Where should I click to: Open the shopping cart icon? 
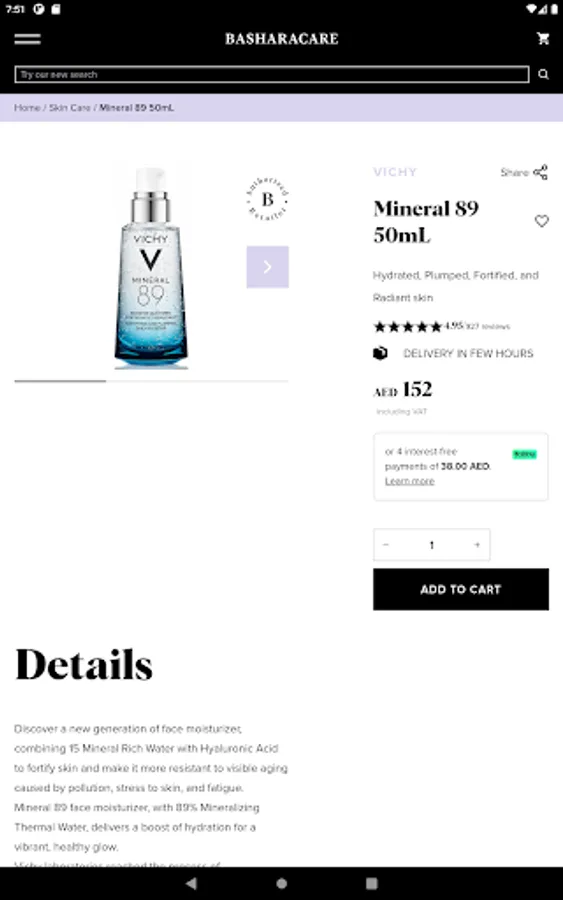click(x=543, y=38)
